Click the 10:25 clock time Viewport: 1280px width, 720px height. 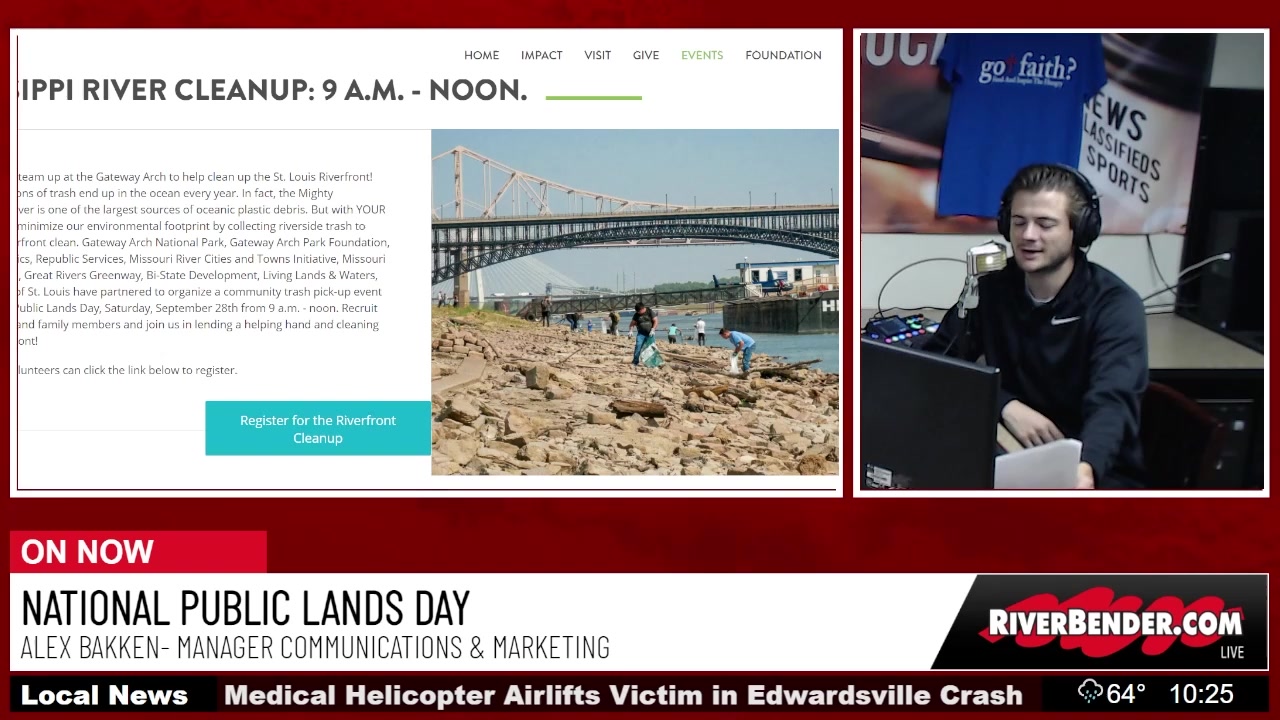point(1201,693)
